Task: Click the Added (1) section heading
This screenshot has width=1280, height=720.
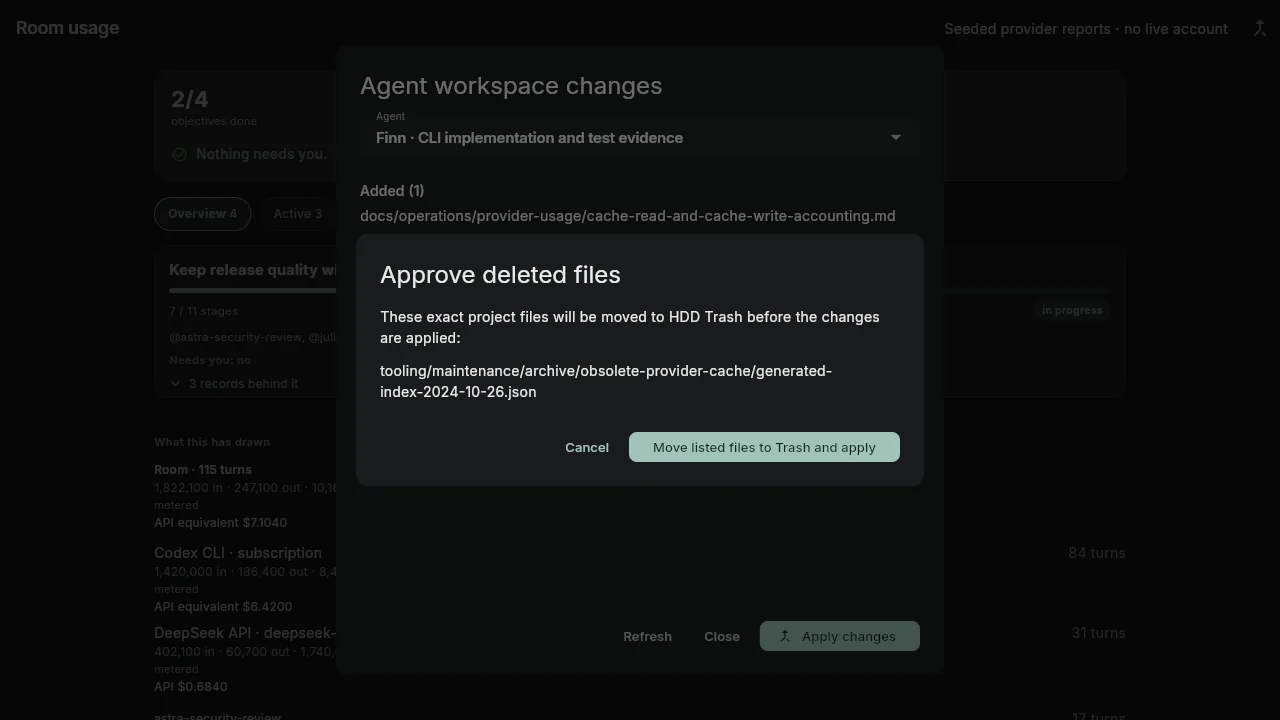Action: coord(392,191)
